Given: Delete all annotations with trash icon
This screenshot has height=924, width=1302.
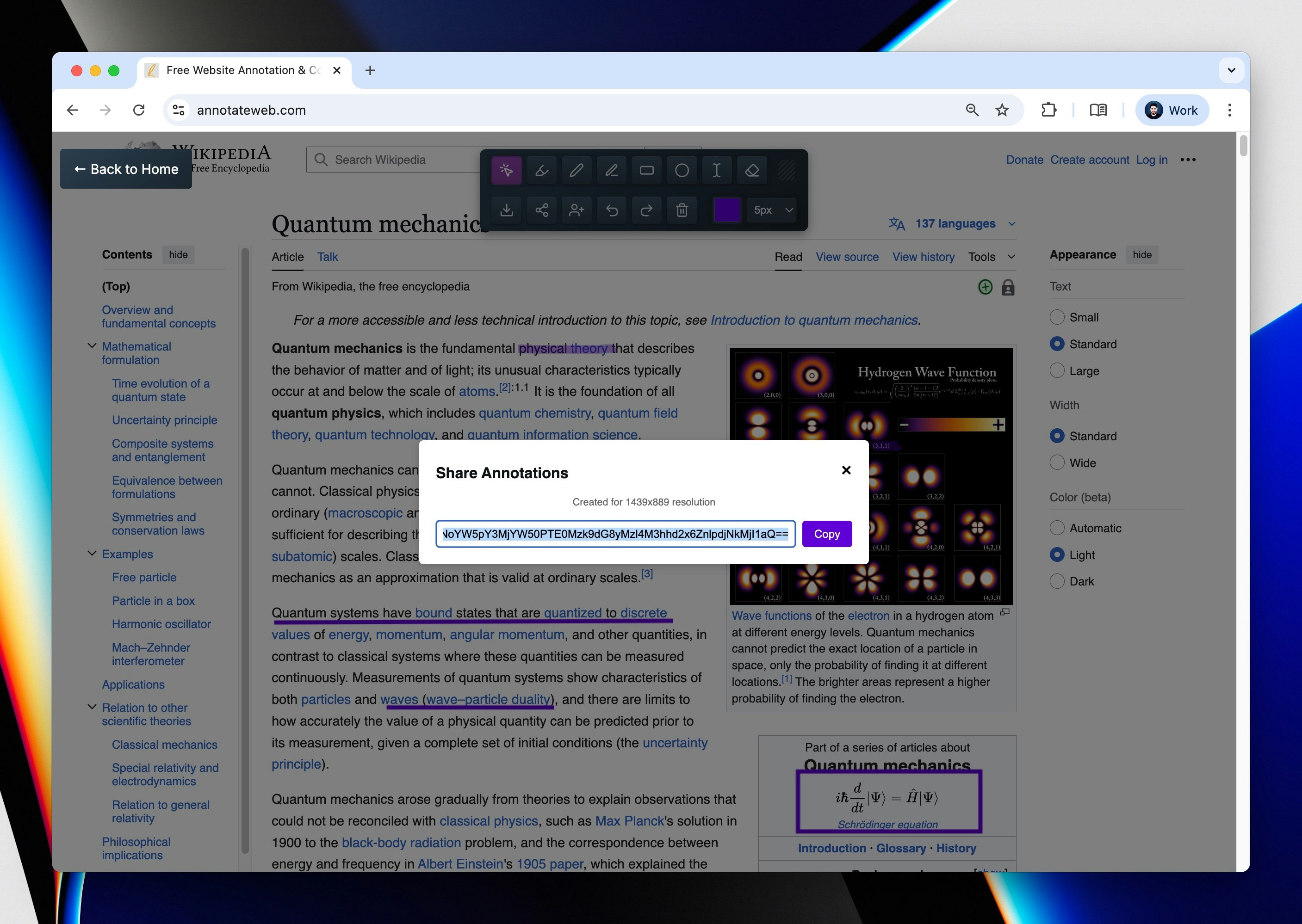Looking at the screenshot, I should tap(682, 210).
